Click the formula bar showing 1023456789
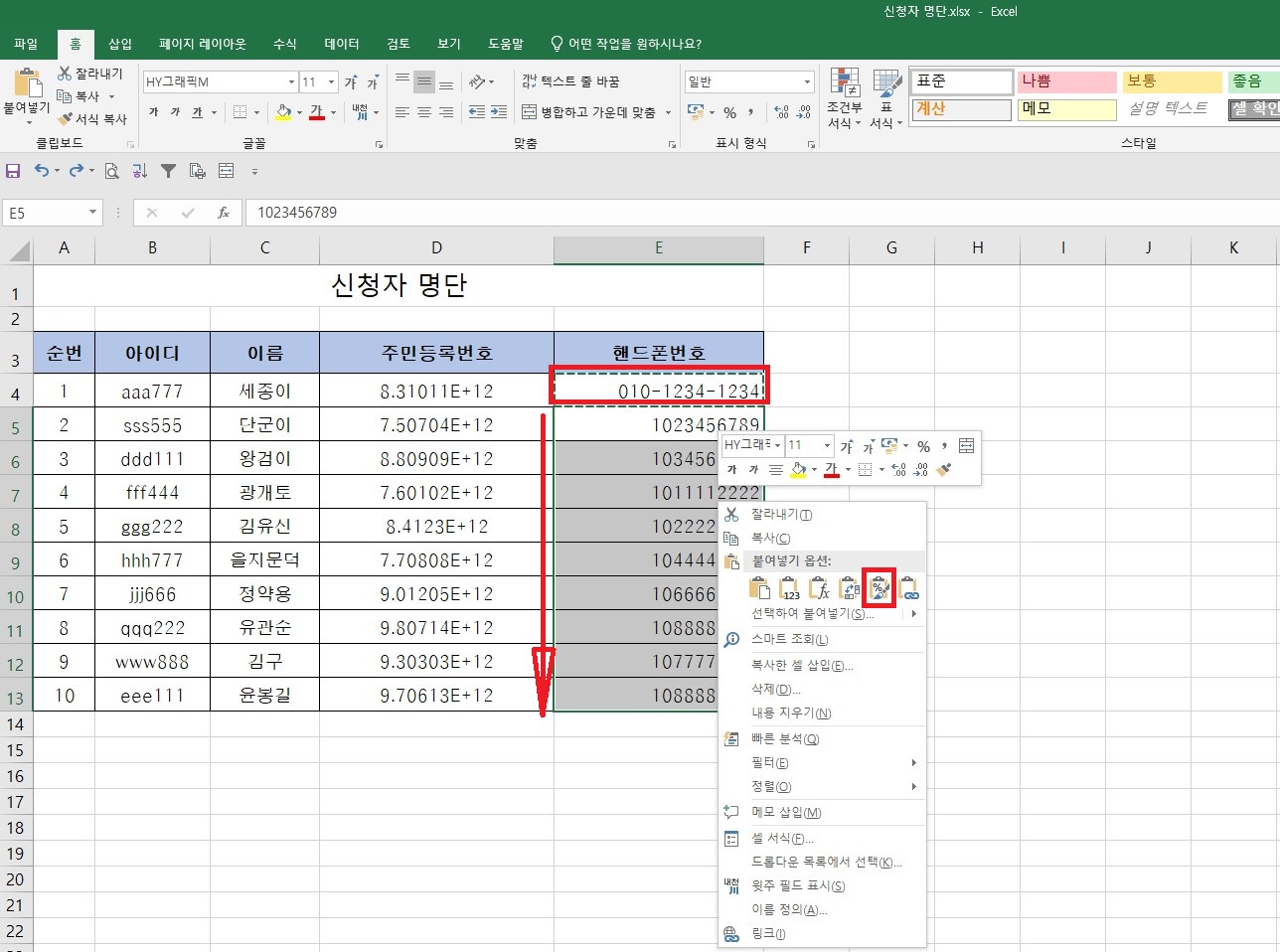1280x952 pixels. (762, 213)
